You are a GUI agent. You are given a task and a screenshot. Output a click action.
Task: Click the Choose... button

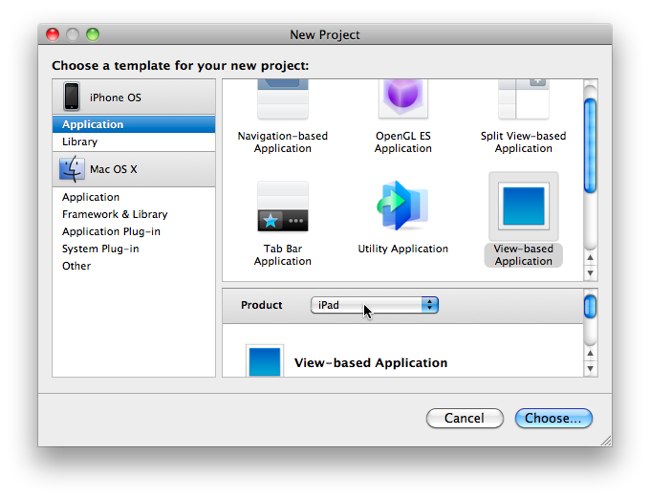(553, 418)
